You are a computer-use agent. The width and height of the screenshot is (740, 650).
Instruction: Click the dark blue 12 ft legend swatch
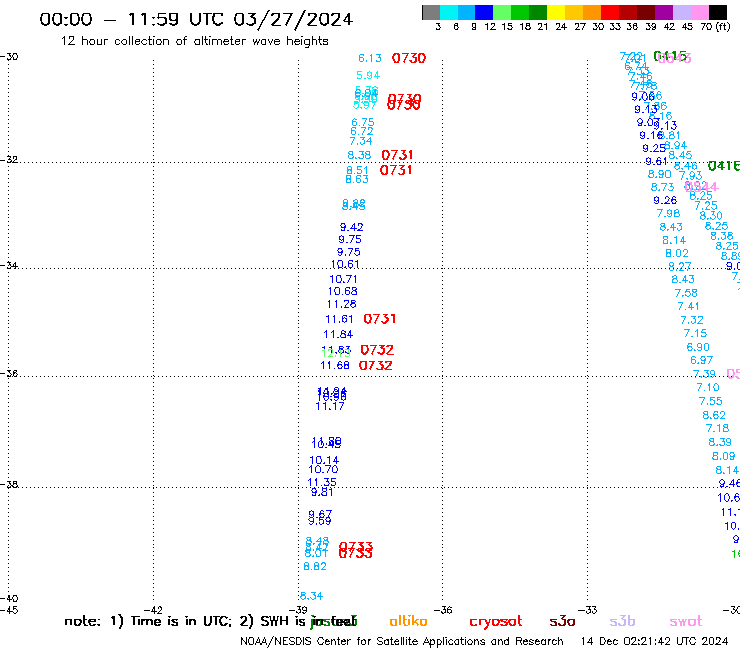[x=484, y=12]
